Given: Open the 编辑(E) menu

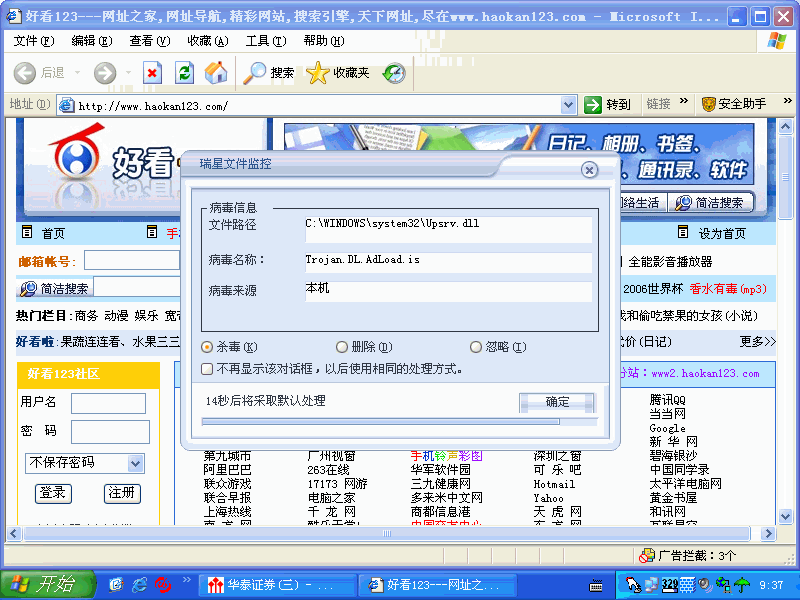Looking at the screenshot, I should coord(92,41).
